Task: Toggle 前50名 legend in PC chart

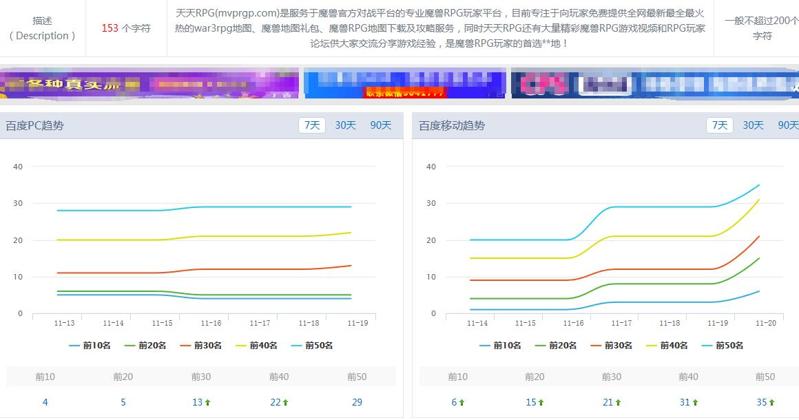Action: [312, 346]
